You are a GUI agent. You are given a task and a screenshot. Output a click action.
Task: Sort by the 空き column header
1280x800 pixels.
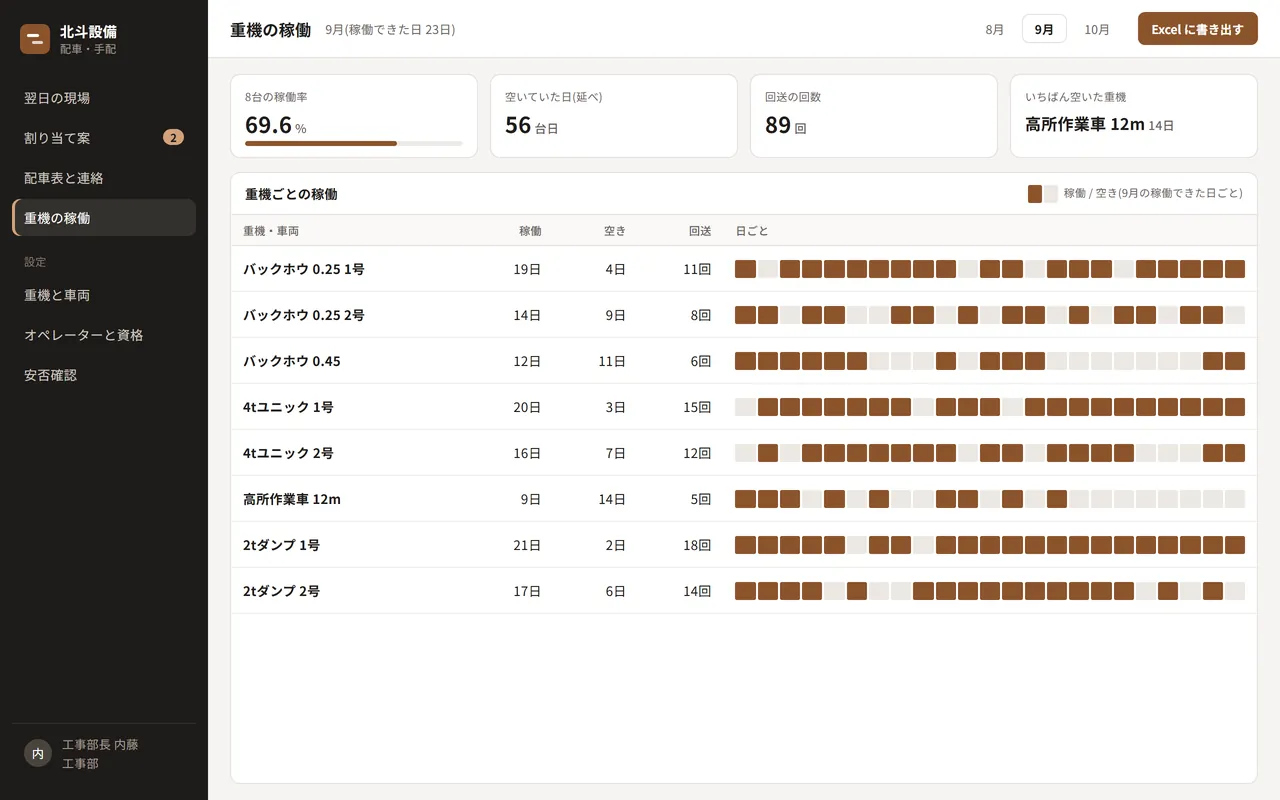pyautogui.click(x=615, y=231)
